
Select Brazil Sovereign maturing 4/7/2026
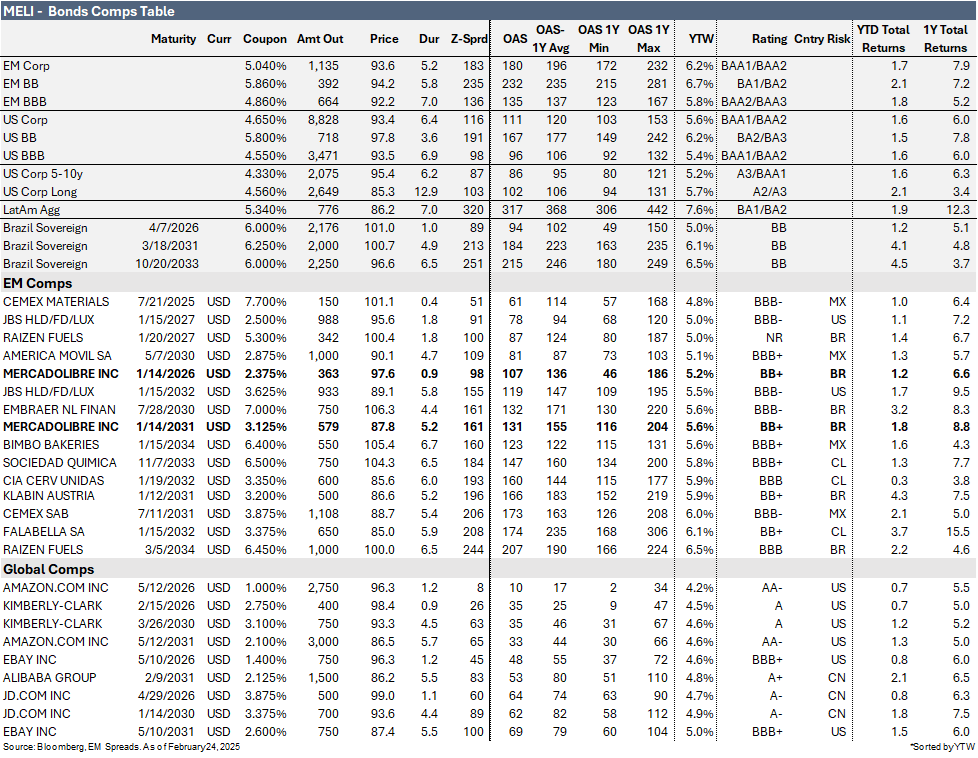tap(45, 228)
